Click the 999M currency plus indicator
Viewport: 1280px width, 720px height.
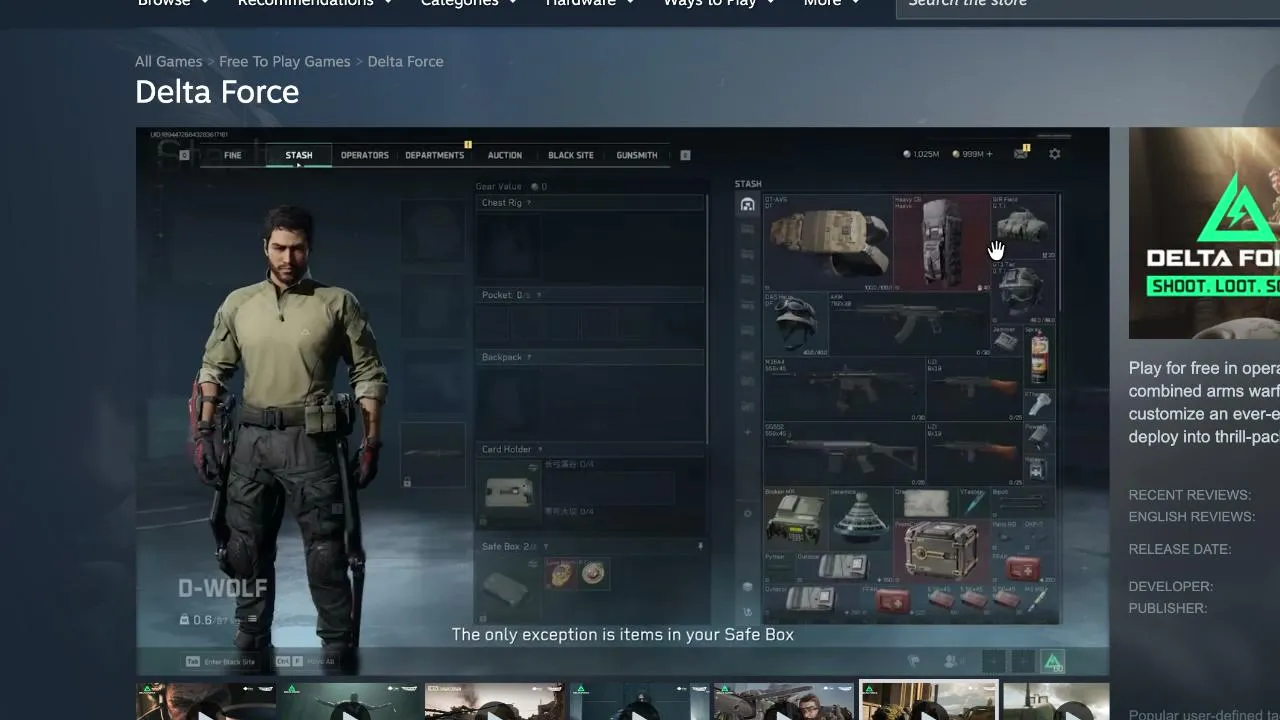972,154
